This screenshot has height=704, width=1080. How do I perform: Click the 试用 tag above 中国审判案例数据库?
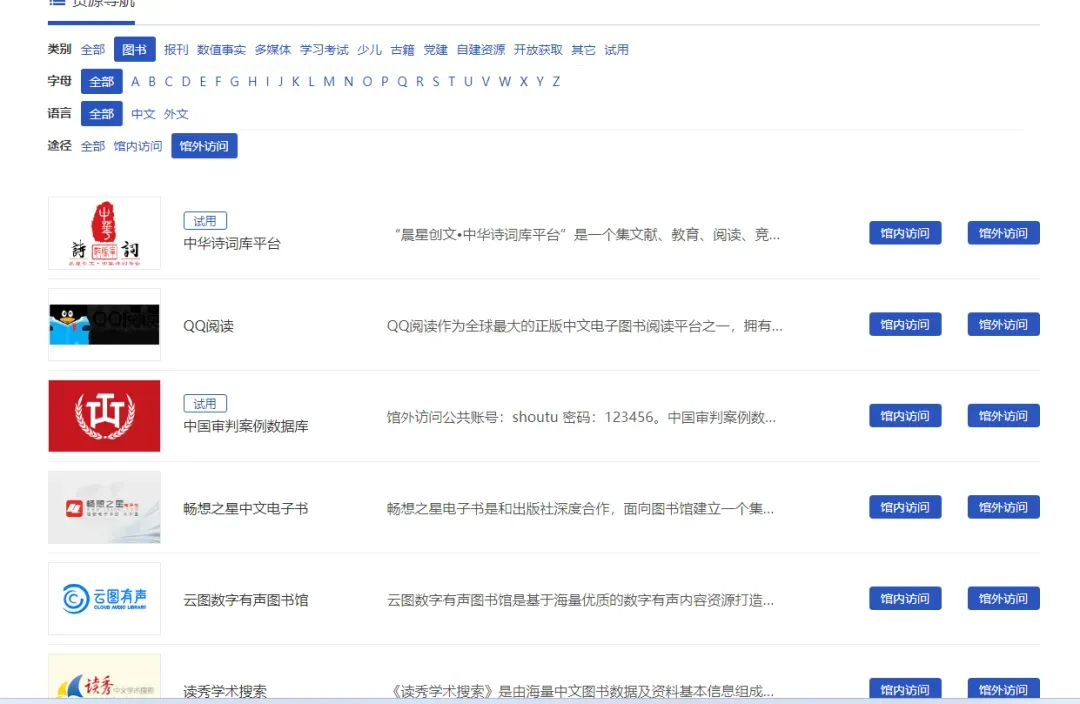point(205,404)
